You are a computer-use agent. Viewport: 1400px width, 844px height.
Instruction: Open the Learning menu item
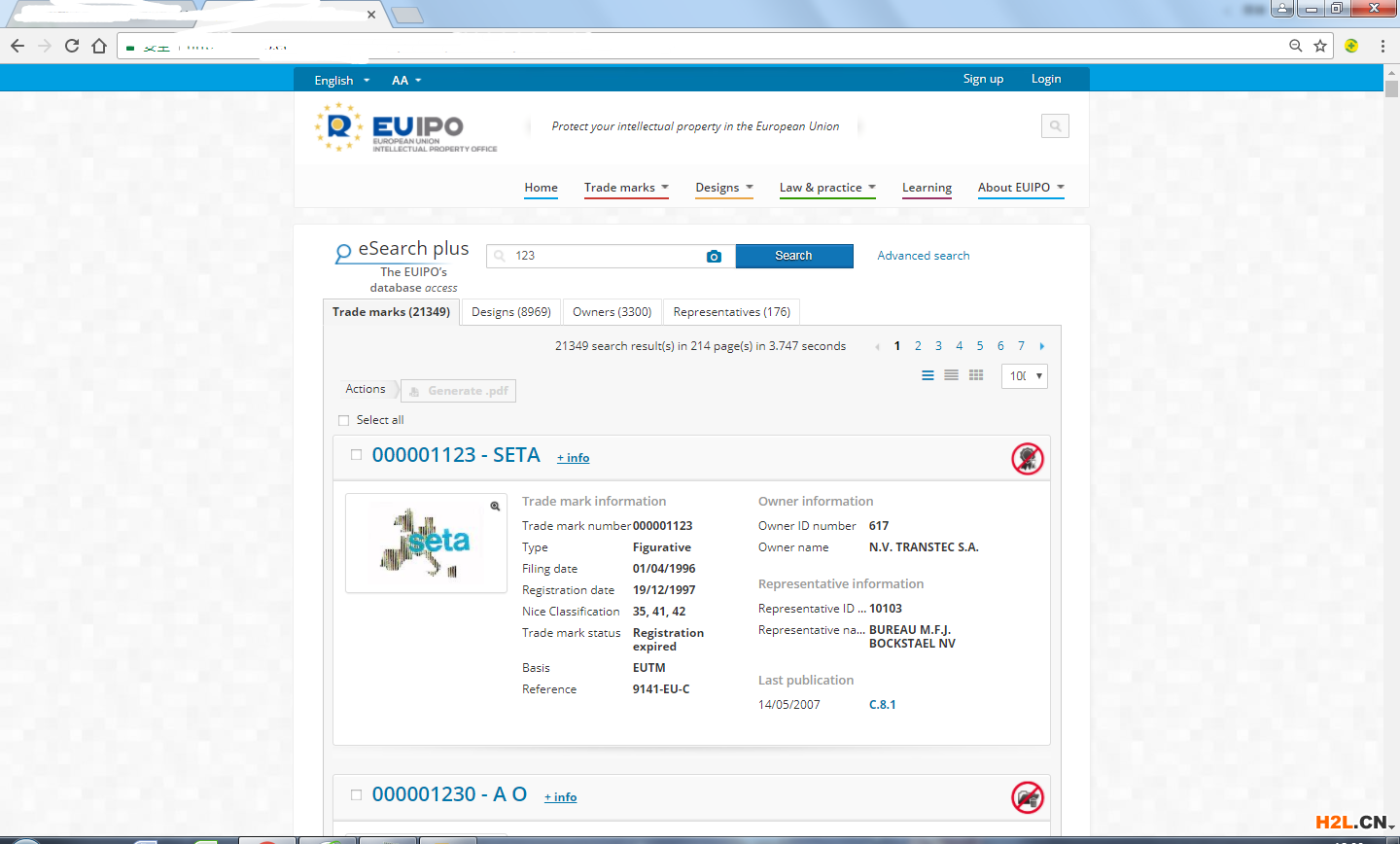tap(927, 188)
